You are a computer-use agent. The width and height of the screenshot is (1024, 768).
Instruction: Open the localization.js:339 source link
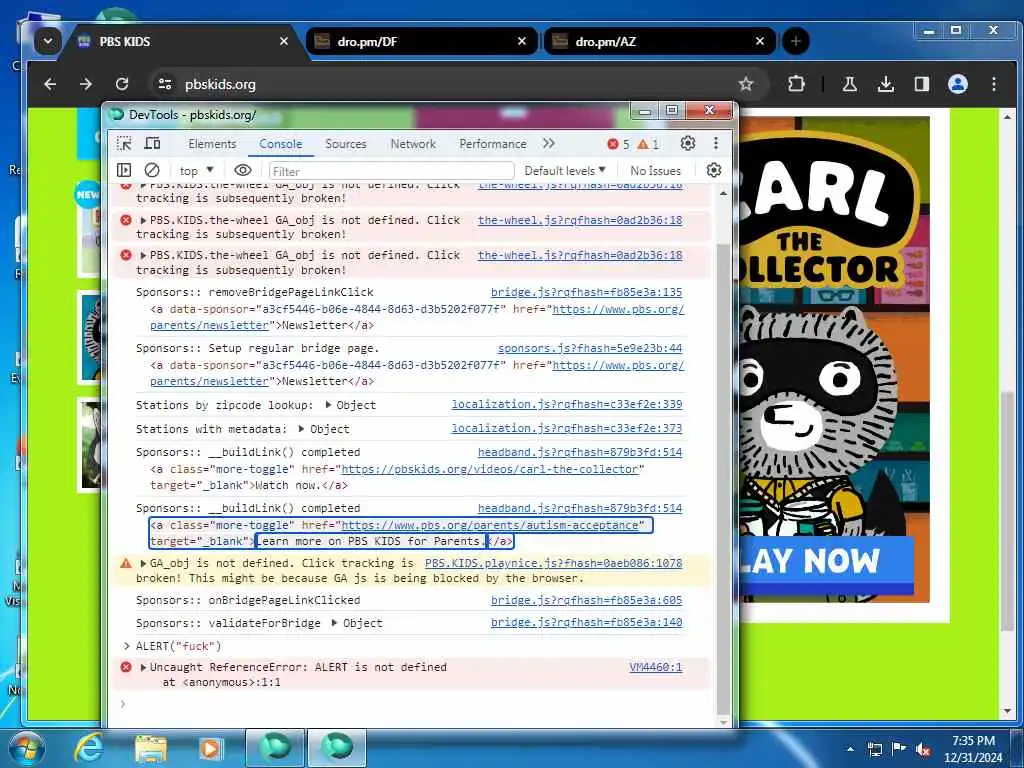click(567, 404)
